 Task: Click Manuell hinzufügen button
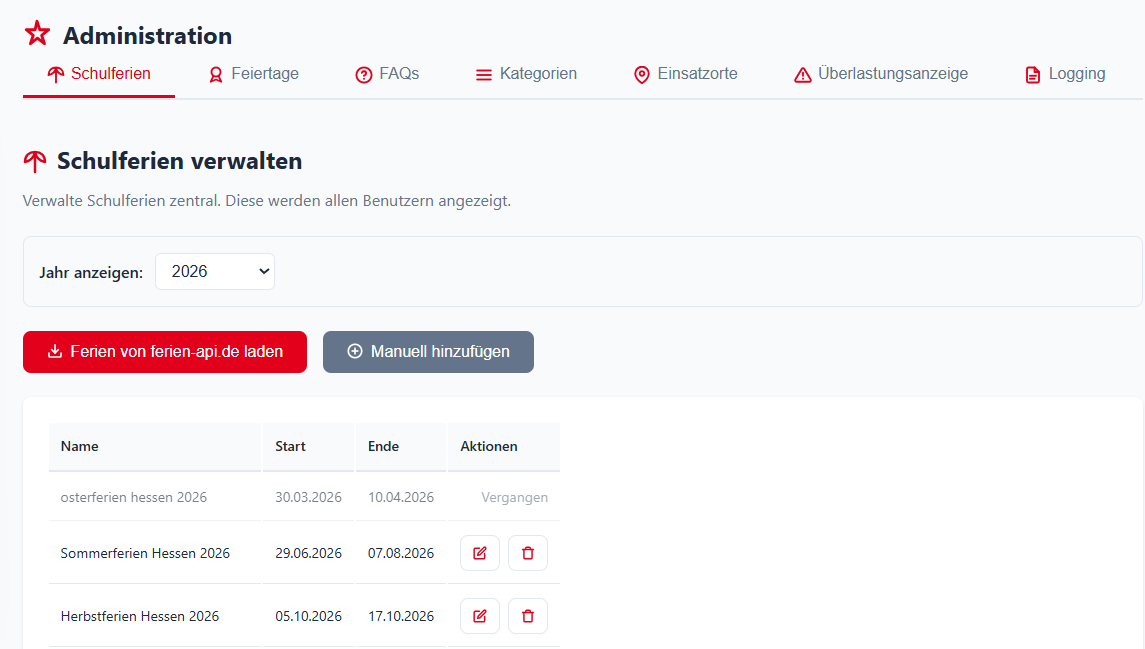428,352
